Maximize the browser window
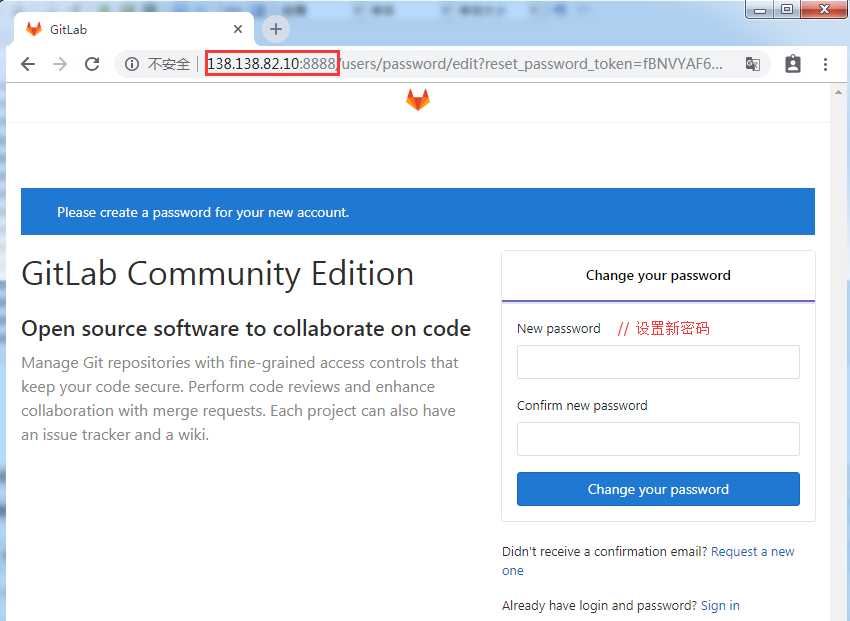Screen dimensions: 850x621 [x=787, y=9]
